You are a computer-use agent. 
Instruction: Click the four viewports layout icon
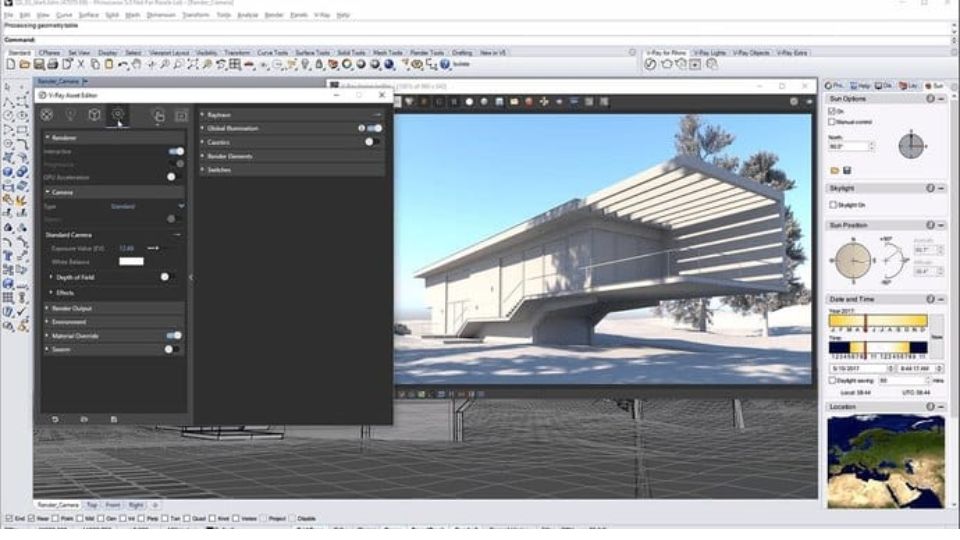[235, 64]
